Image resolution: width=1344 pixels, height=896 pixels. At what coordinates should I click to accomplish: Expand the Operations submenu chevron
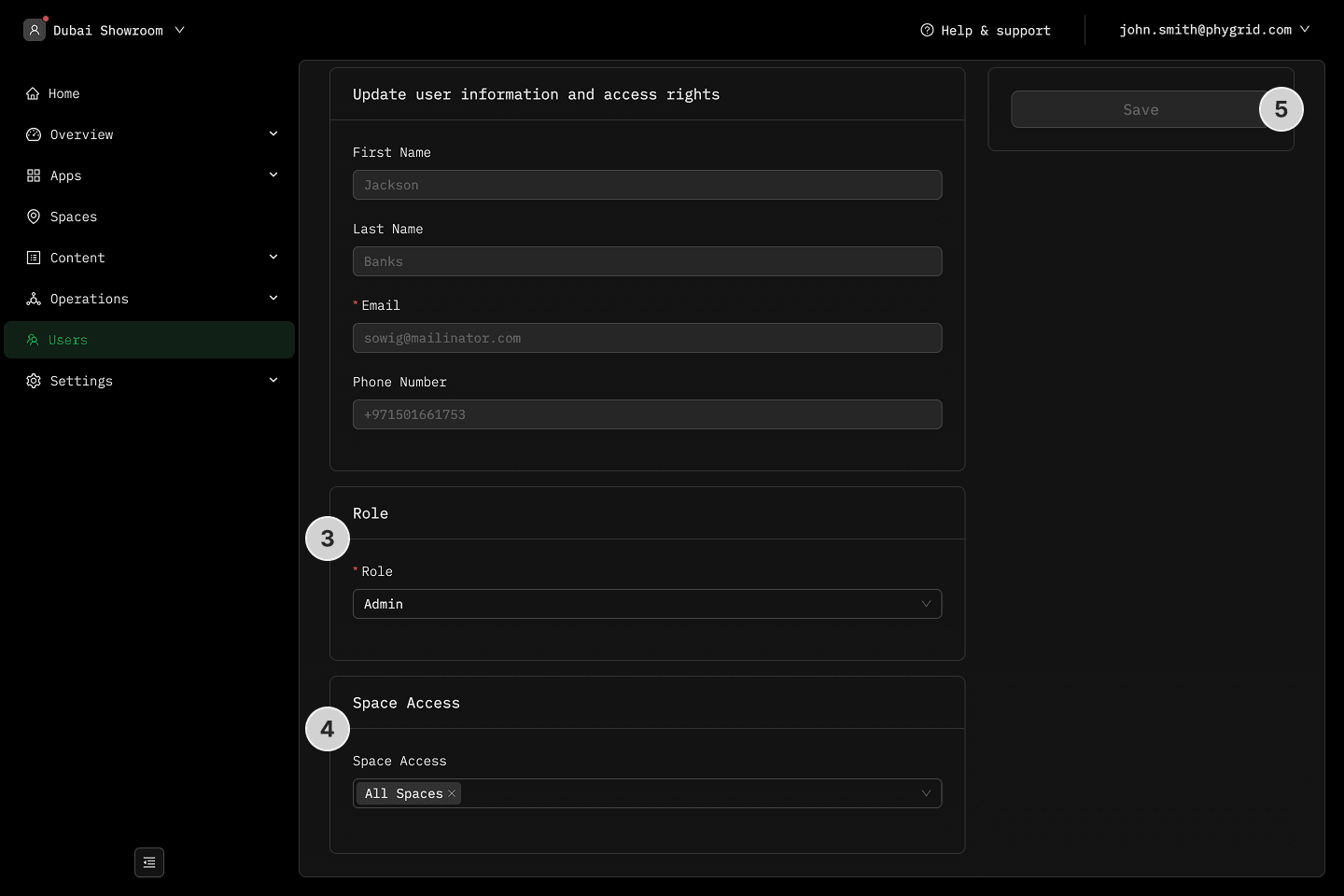(x=273, y=299)
